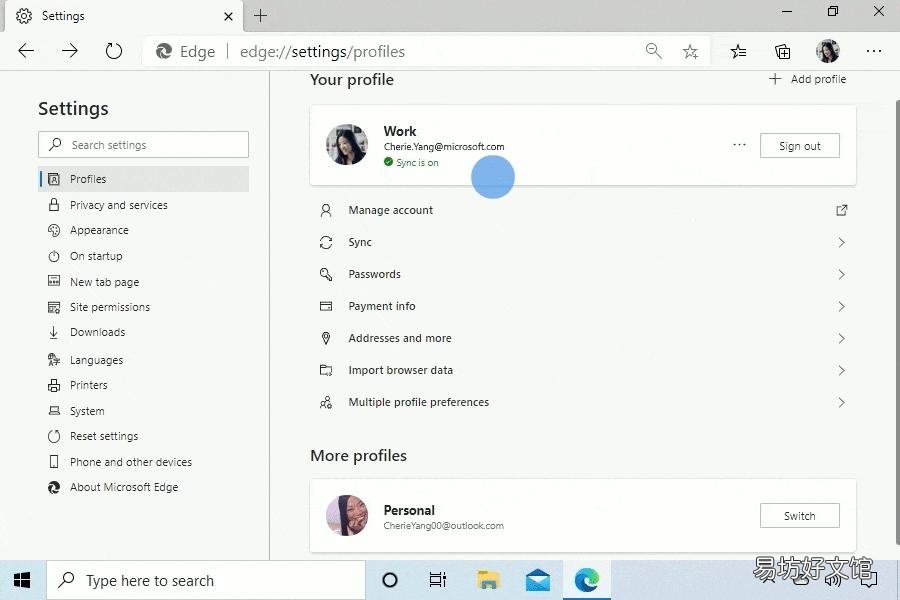900x600 pixels.
Task: Click the taskbar search box
Action: [205, 580]
